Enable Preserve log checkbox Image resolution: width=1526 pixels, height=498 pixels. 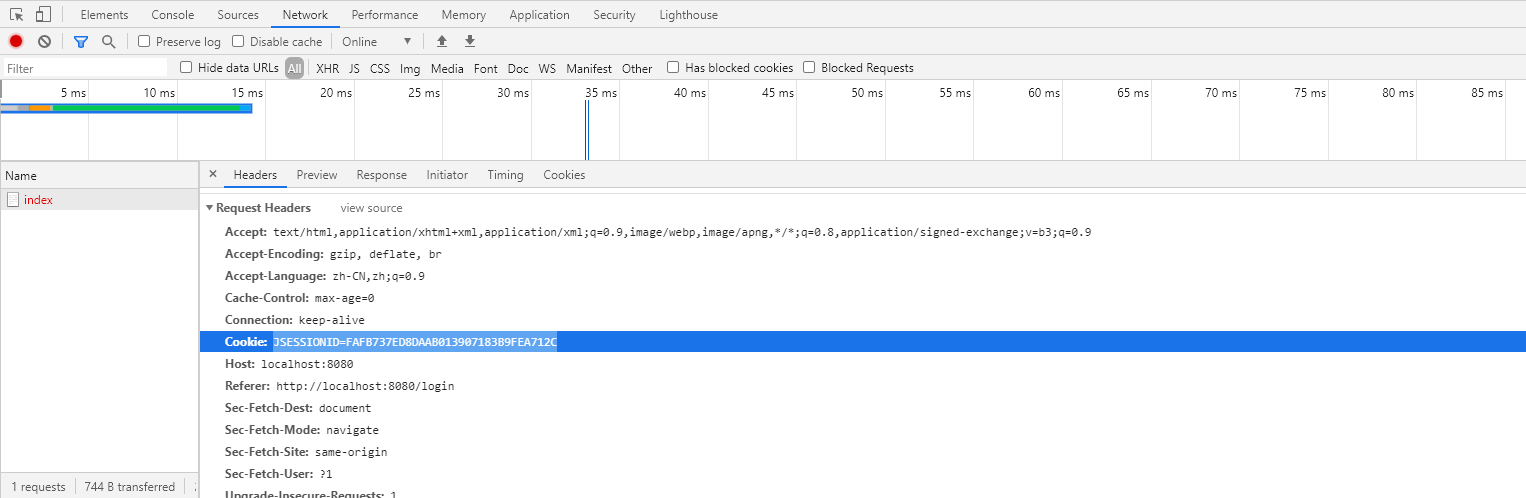pos(144,41)
